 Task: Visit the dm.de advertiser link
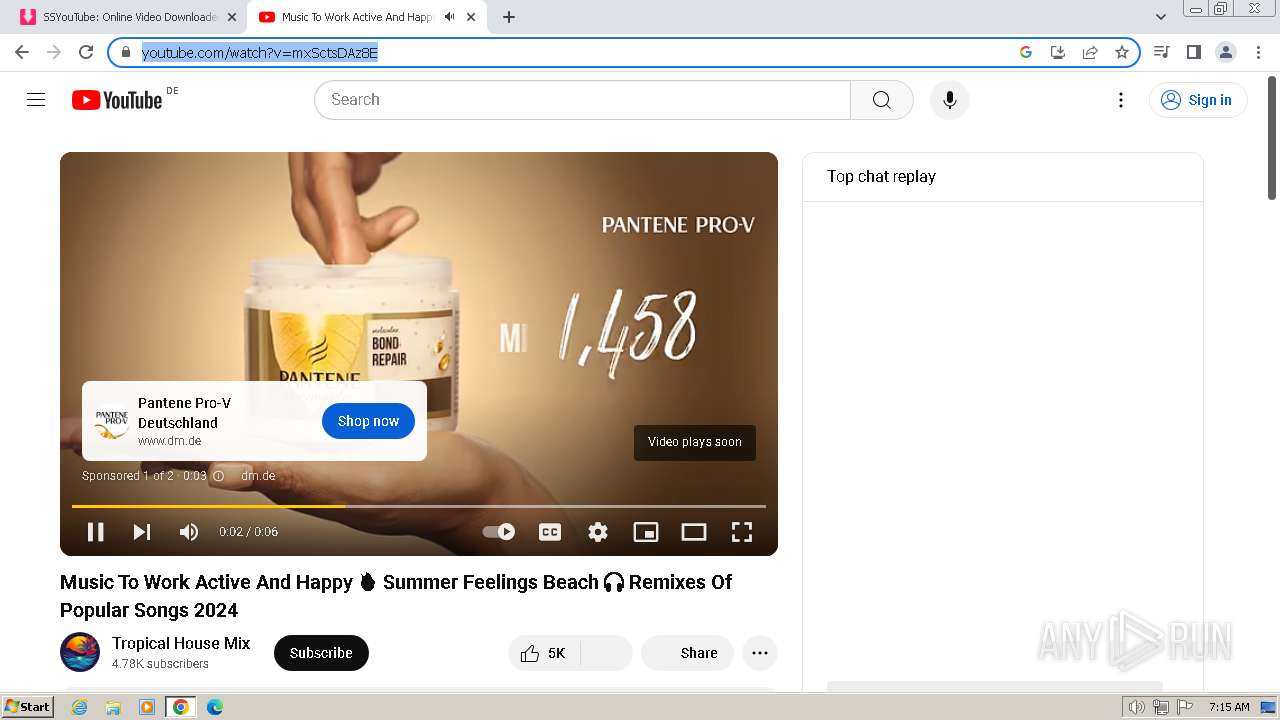[258, 476]
